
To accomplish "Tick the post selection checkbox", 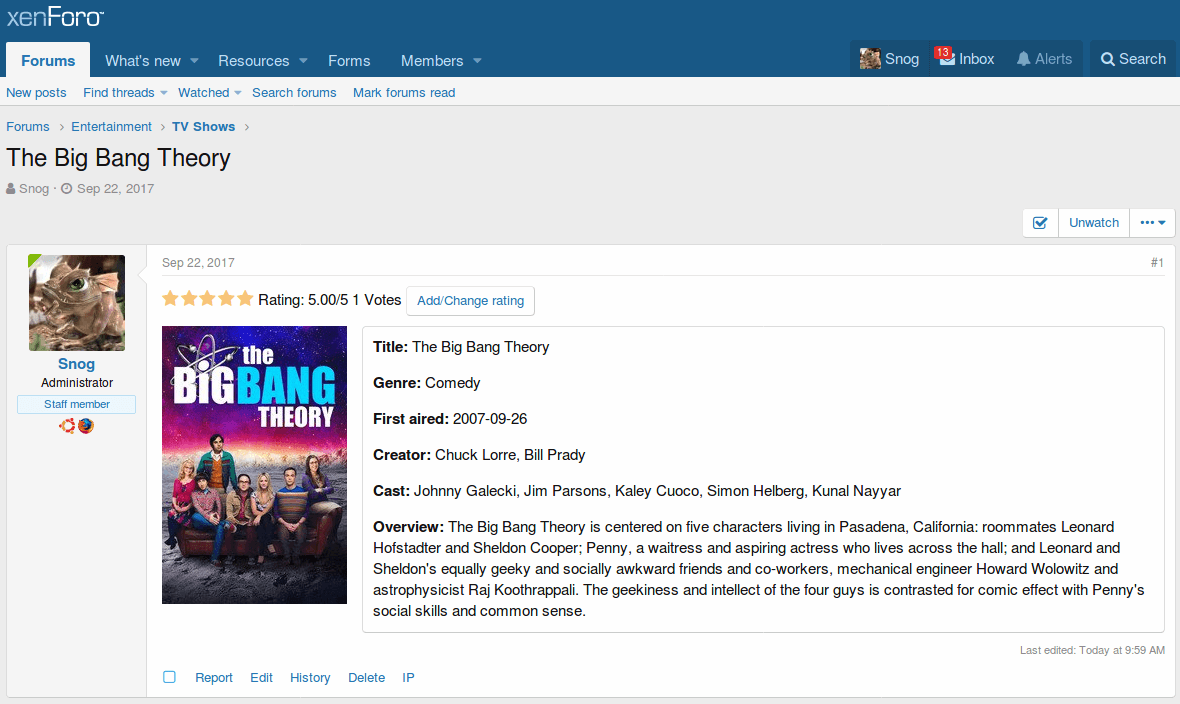I will point(170,677).
